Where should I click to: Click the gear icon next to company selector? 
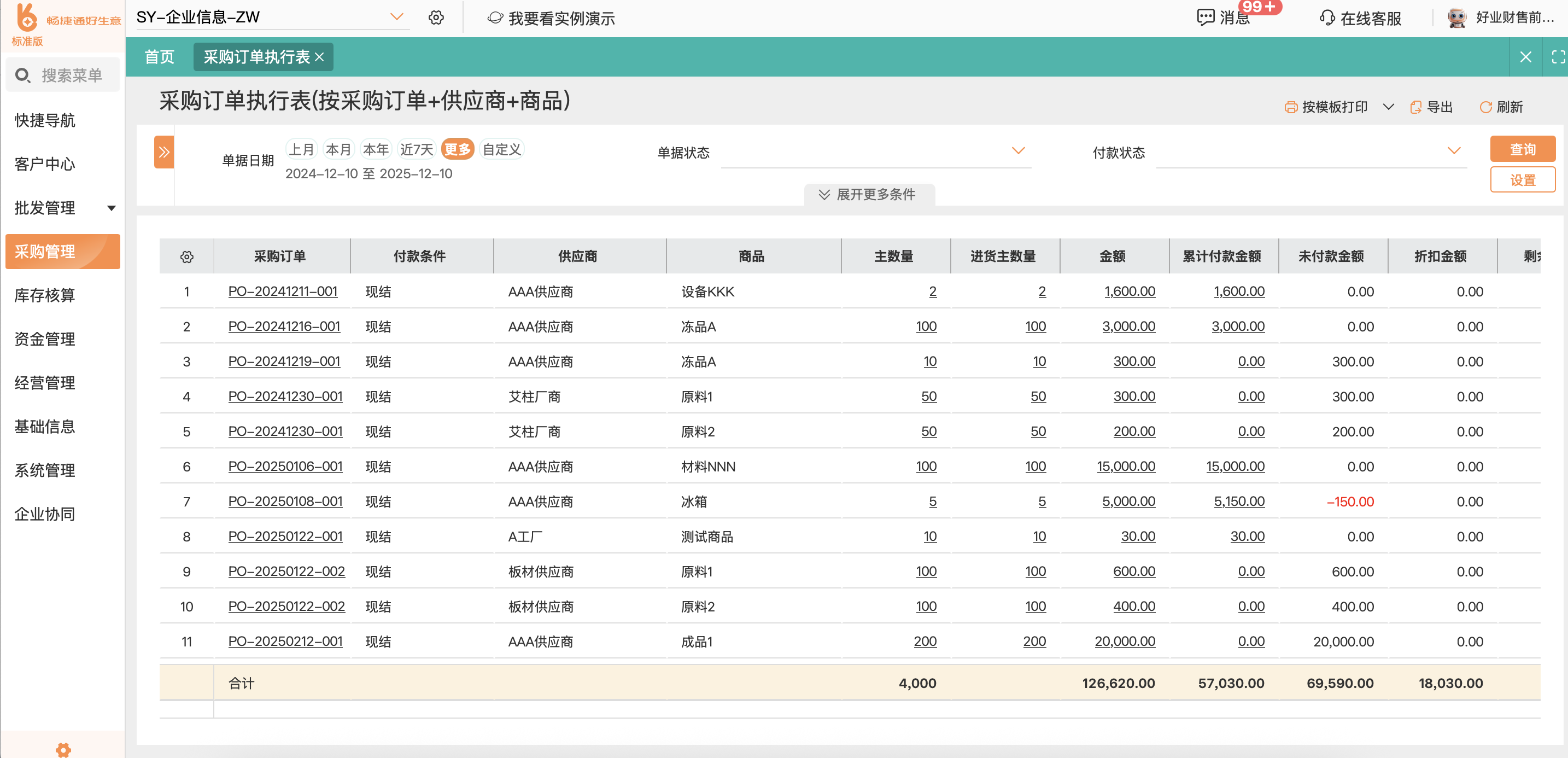[436, 18]
